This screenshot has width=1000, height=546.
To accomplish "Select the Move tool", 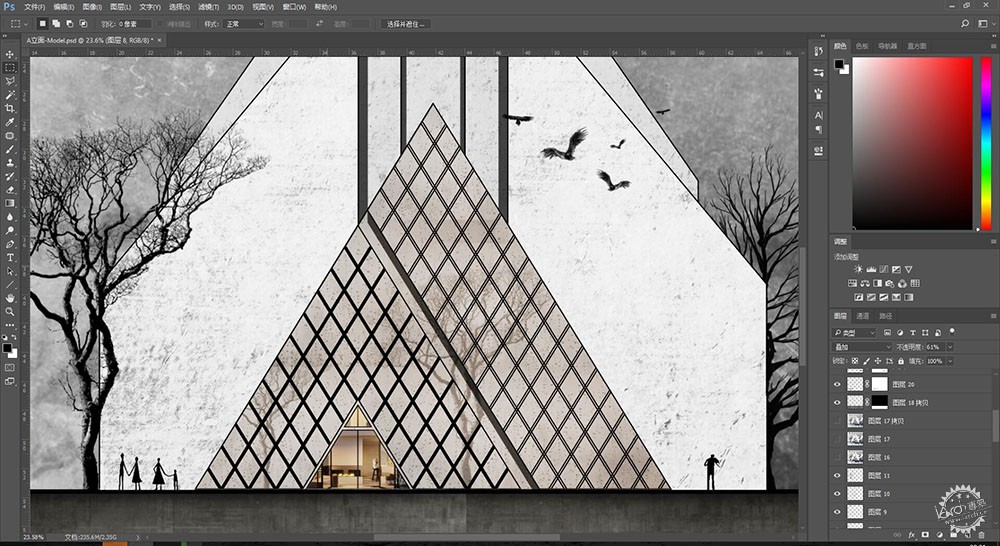I will tap(10, 54).
